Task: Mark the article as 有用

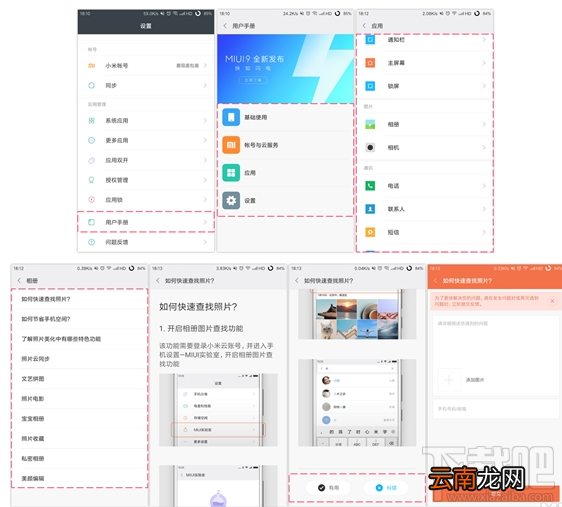Action: tap(328, 488)
